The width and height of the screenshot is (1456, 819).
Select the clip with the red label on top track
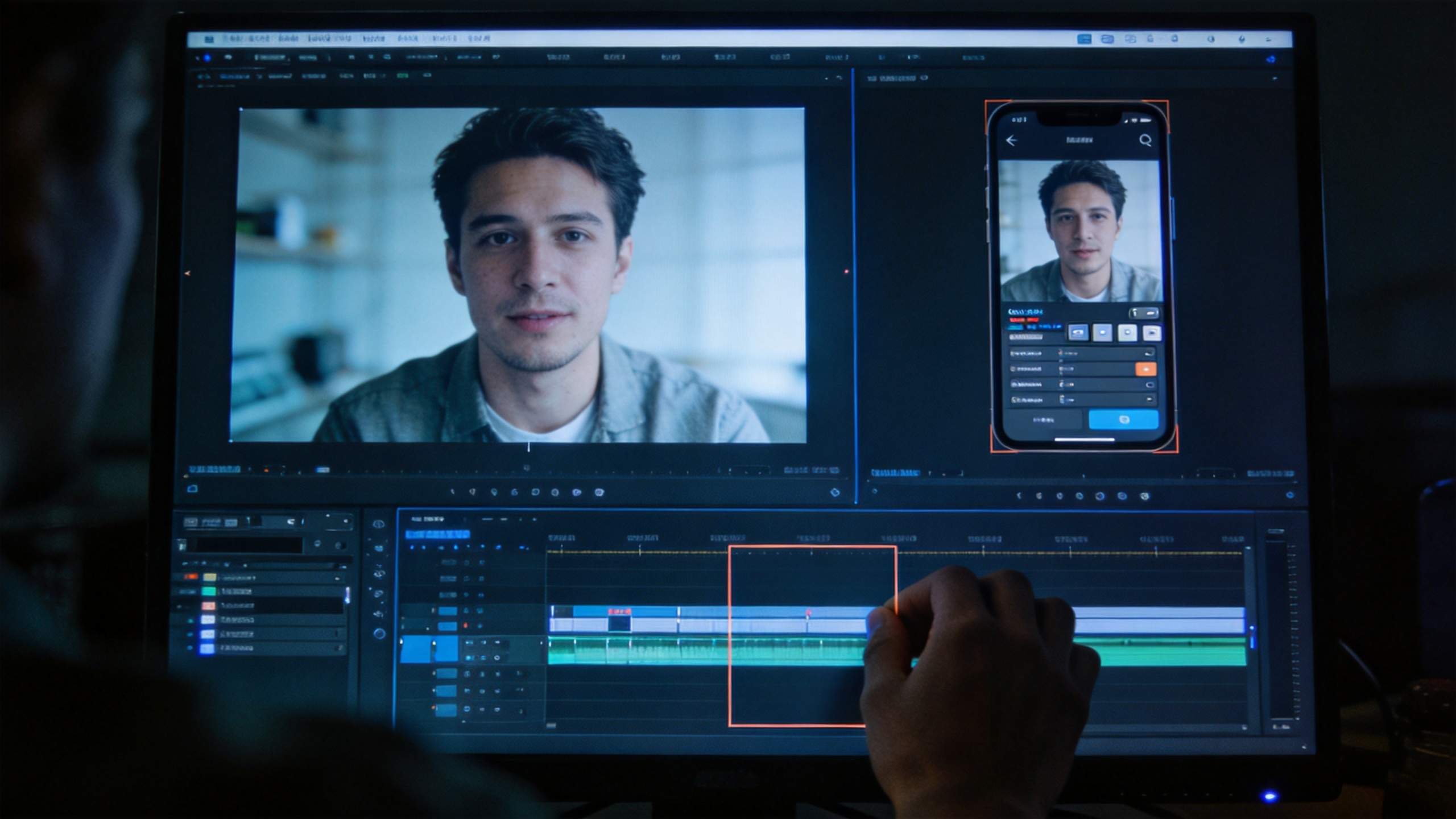pyautogui.click(x=619, y=612)
